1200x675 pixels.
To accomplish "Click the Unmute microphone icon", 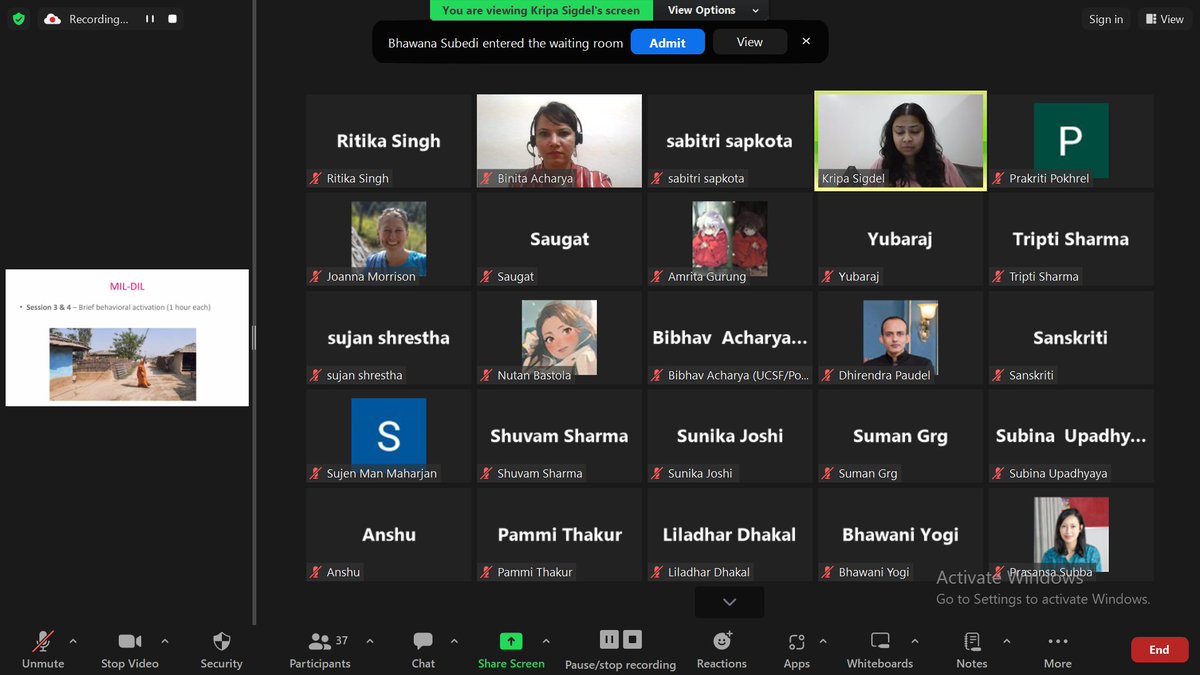I will (x=43, y=641).
